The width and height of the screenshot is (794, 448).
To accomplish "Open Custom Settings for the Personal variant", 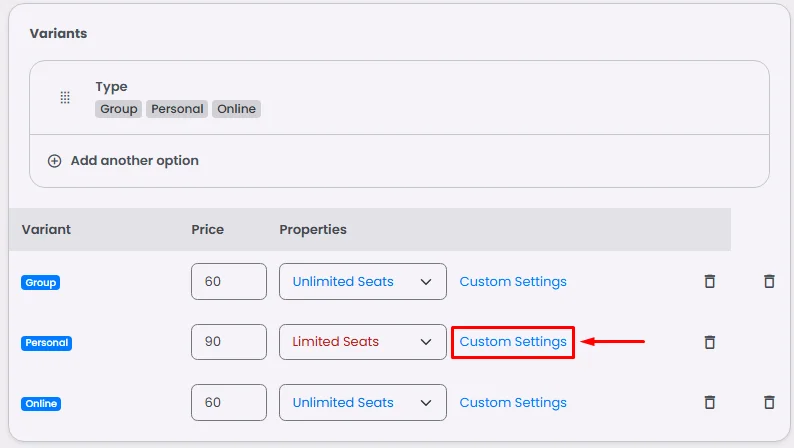I will coord(513,342).
